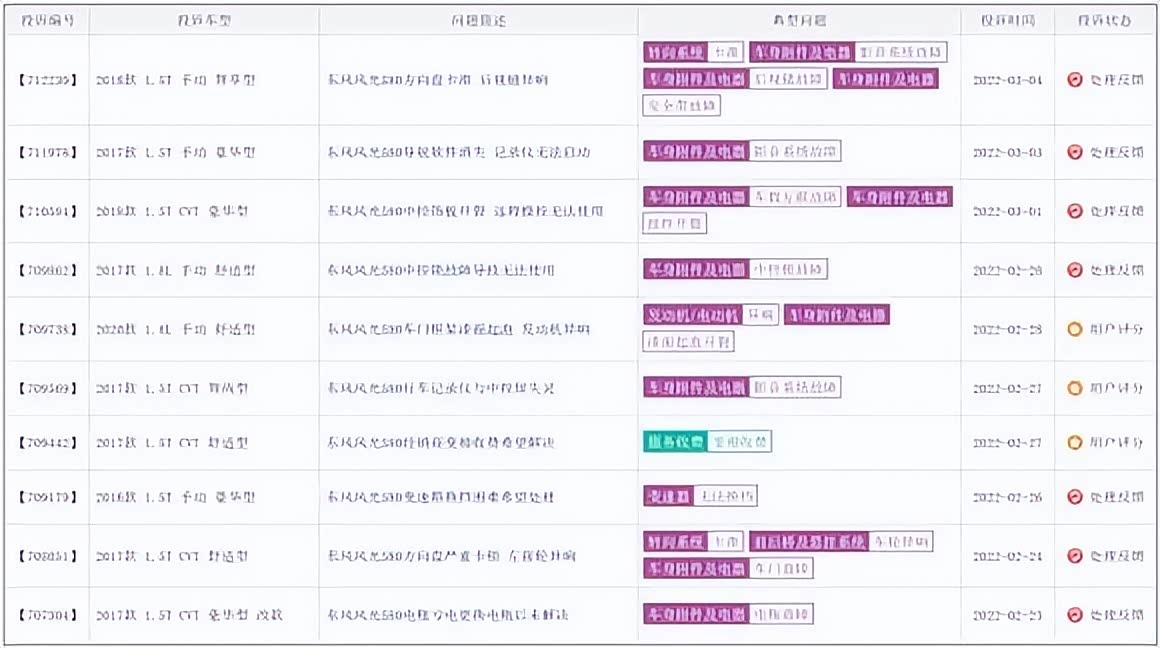This screenshot has height=648, width=1160.
Task: Open complaint number 711978
Action: [47, 152]
